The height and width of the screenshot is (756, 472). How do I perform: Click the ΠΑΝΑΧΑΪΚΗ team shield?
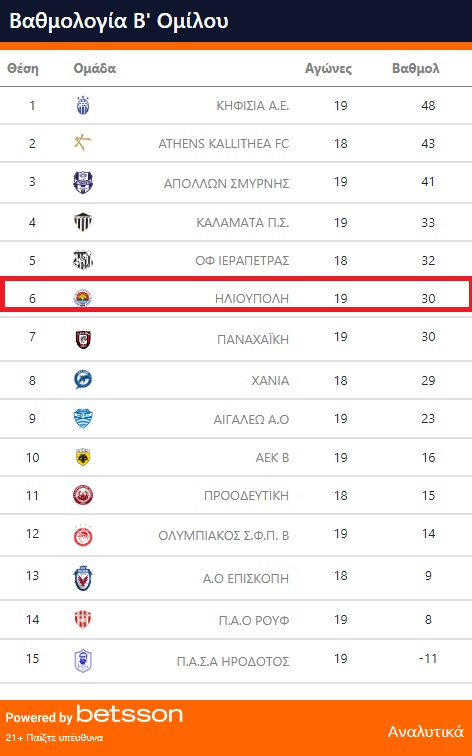tap(83, 339)
